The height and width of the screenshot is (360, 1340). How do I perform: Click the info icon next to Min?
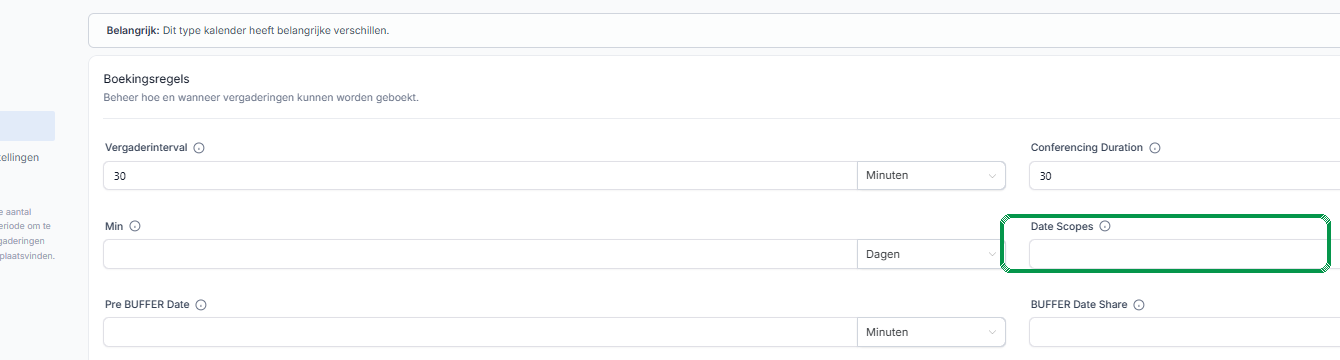135,226
